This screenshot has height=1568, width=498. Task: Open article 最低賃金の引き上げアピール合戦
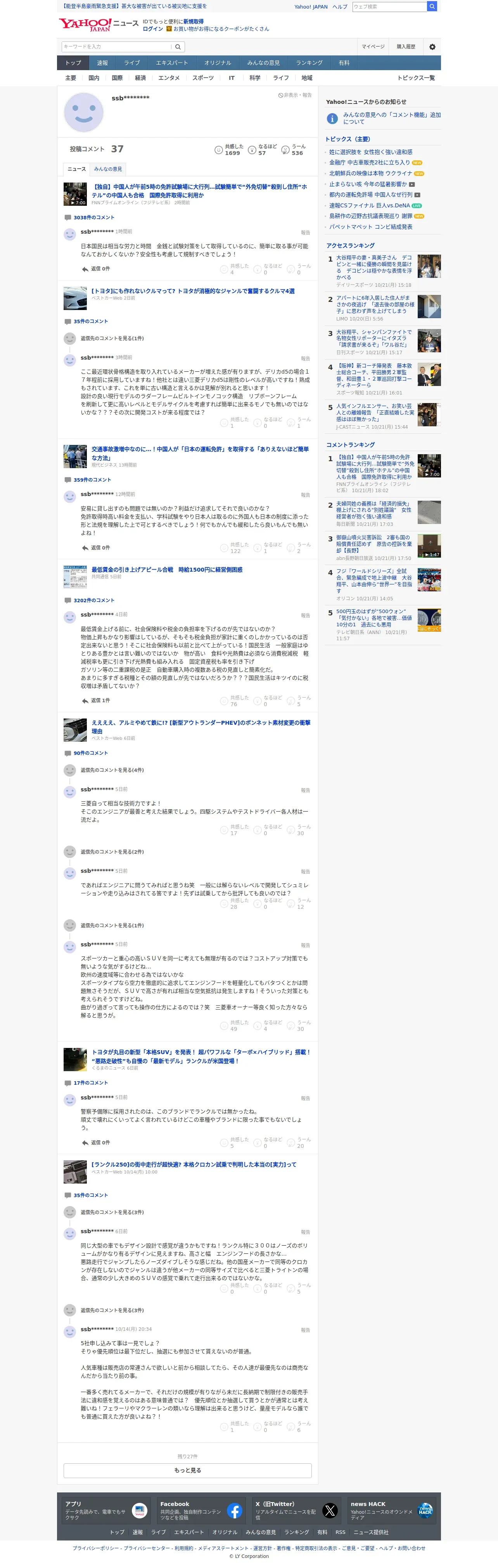click(x=167, y=570)
